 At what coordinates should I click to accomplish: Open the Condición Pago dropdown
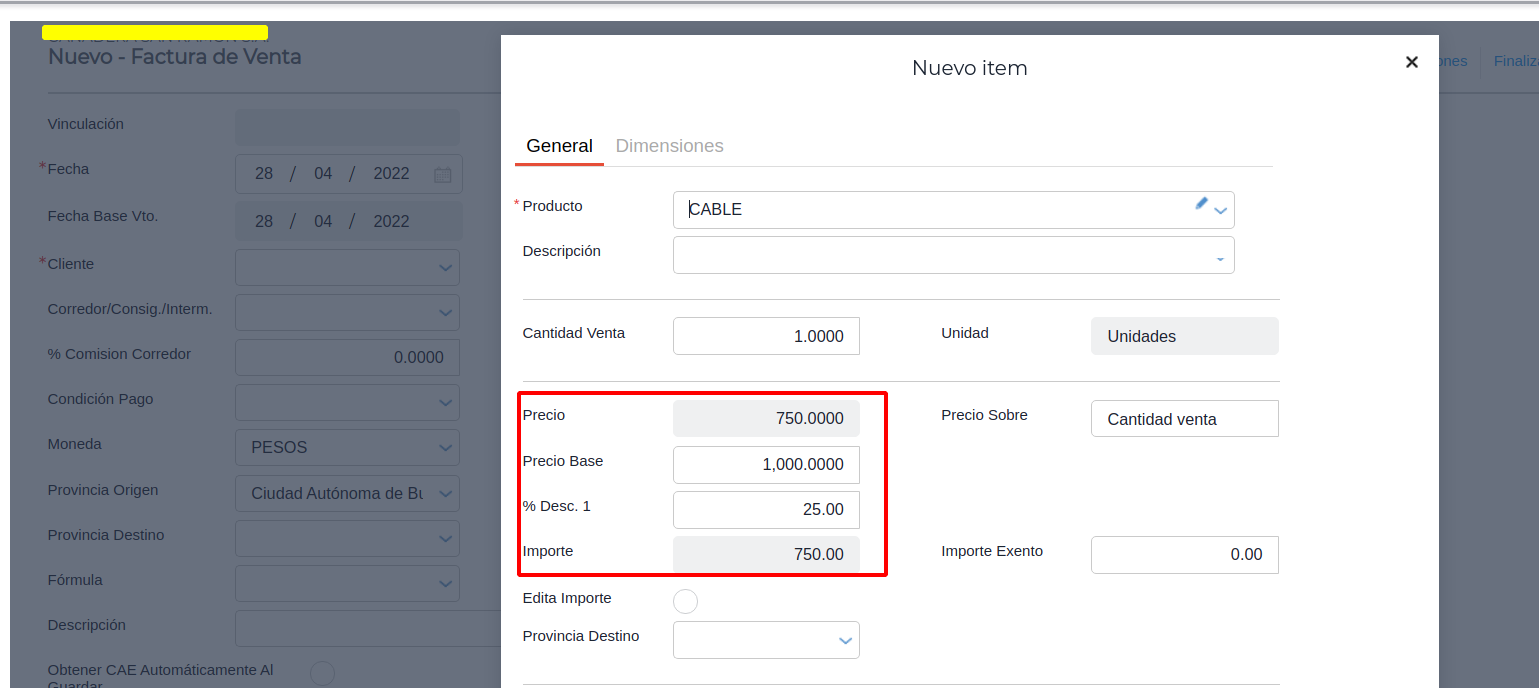pyautogui.click(x=446, y=403)
